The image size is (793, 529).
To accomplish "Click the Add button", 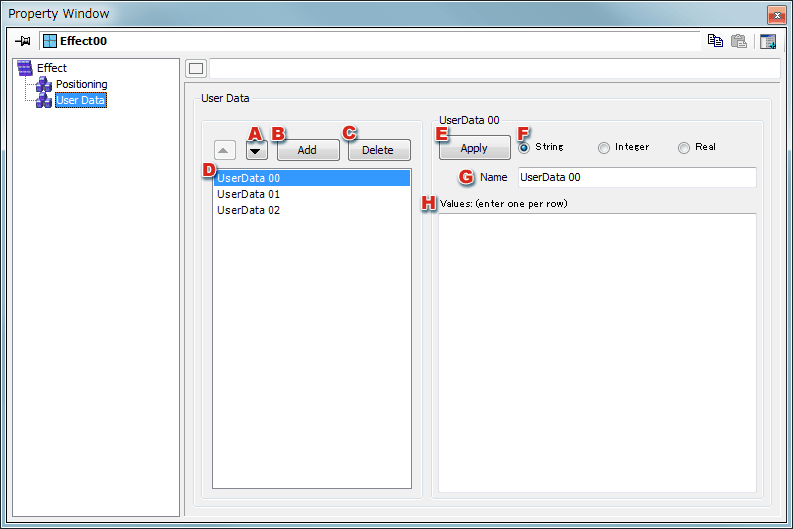I will (307, 150).
